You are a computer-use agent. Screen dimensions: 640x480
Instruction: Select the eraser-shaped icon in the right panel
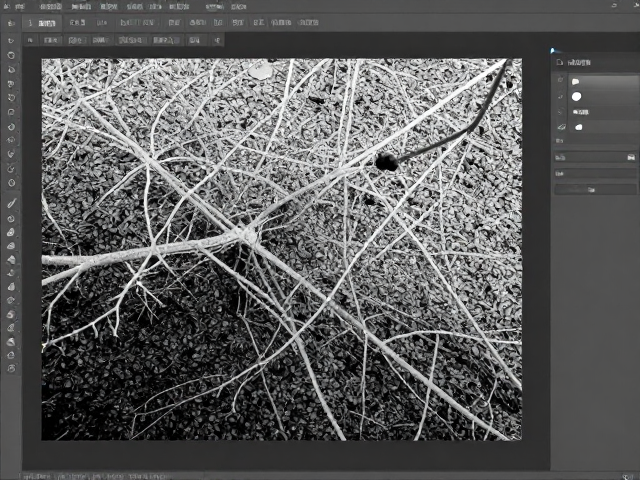click(x=561, y=127)
